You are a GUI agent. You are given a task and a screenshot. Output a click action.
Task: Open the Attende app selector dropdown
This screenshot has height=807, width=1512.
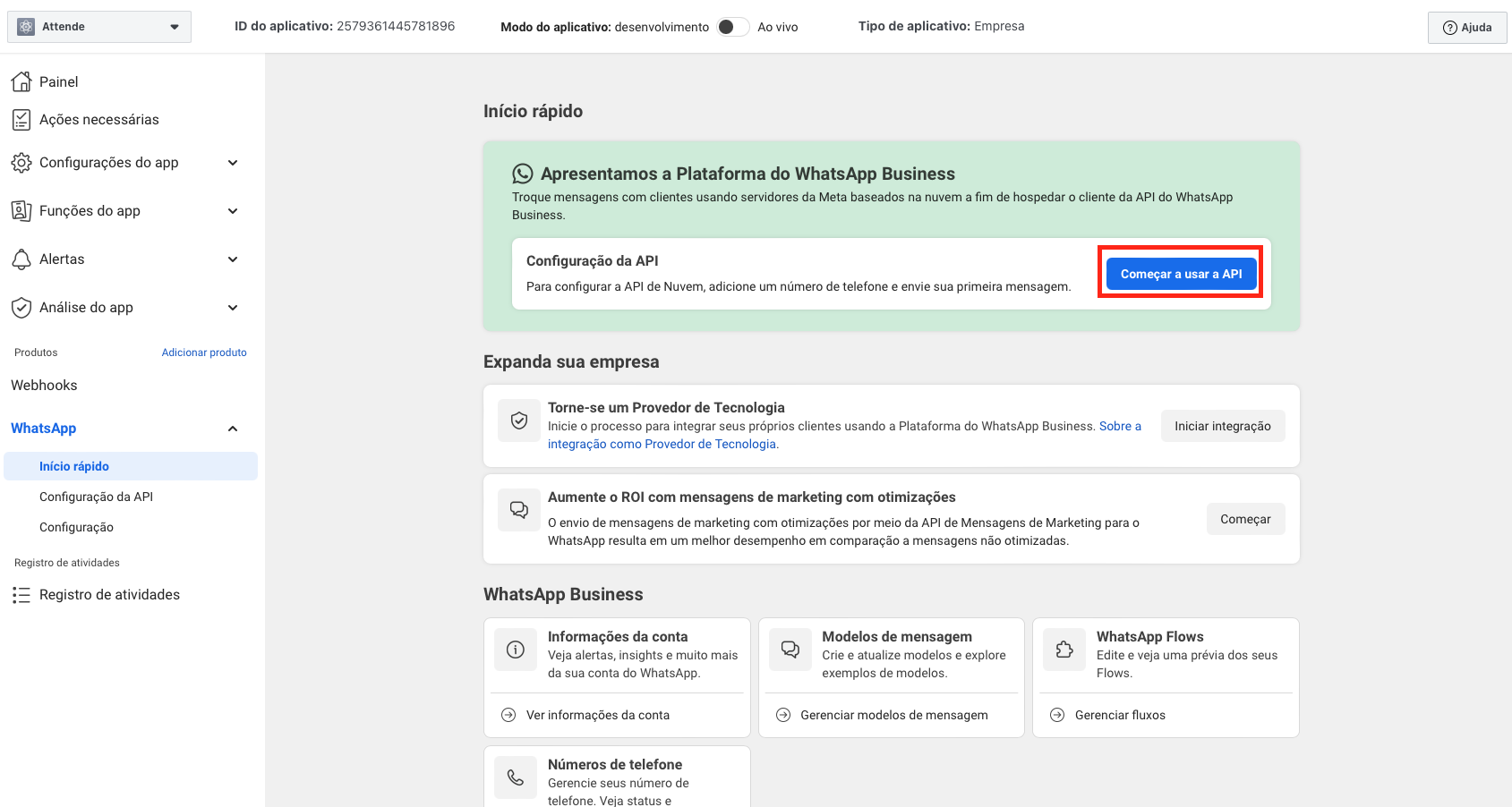point(99,27)
